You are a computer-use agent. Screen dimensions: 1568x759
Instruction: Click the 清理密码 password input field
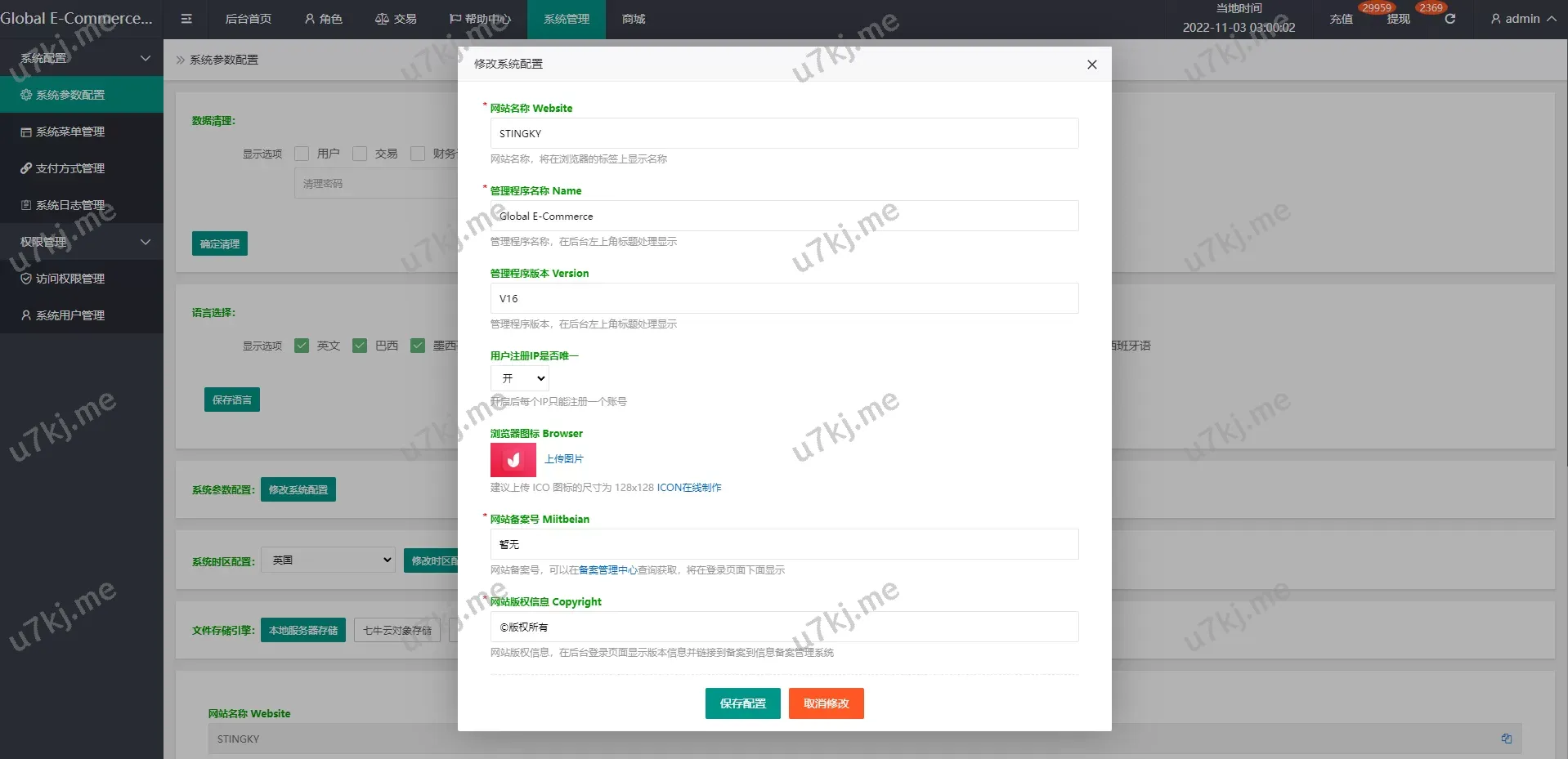(376, 183)
